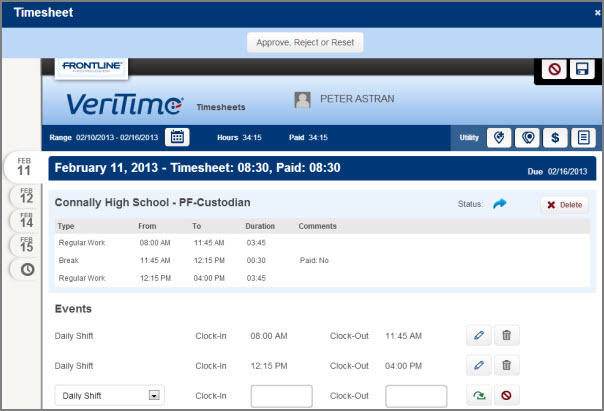Click the blue Status share arrow
Image resolution: width=604 pixels, height=411 pixels.
(x=500, y=204)
